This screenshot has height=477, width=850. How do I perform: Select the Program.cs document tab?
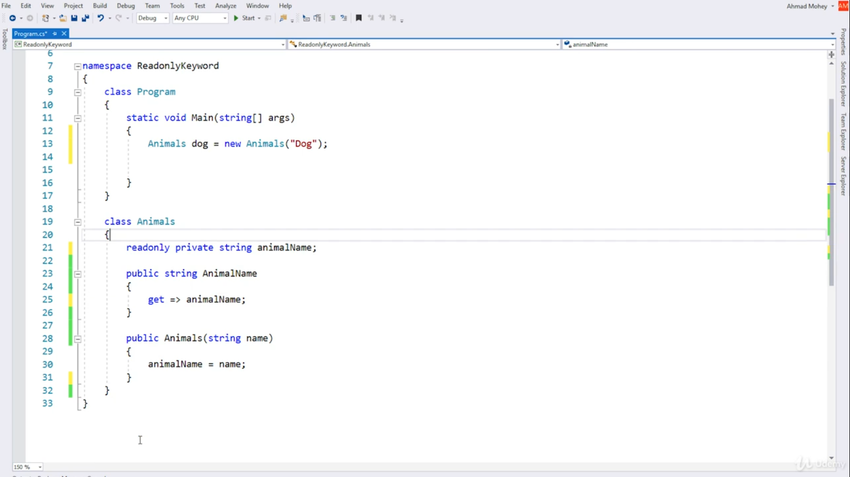pos(31,34)
